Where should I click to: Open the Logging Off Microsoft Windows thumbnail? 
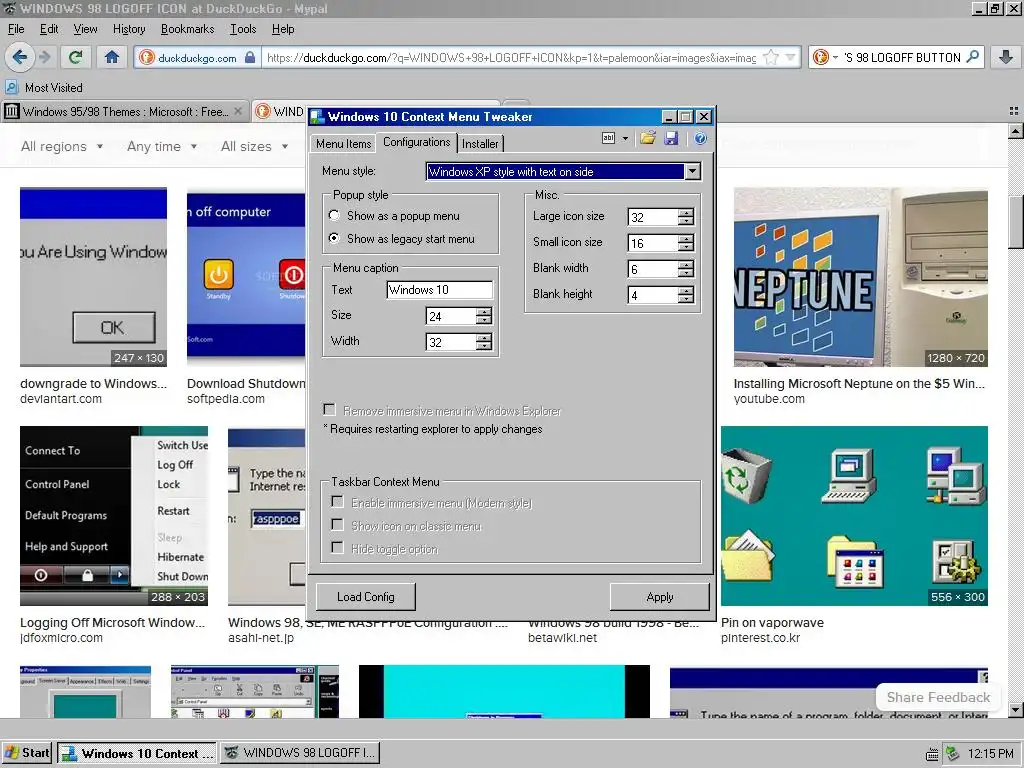pyautogui.click(x=114, y=516)
